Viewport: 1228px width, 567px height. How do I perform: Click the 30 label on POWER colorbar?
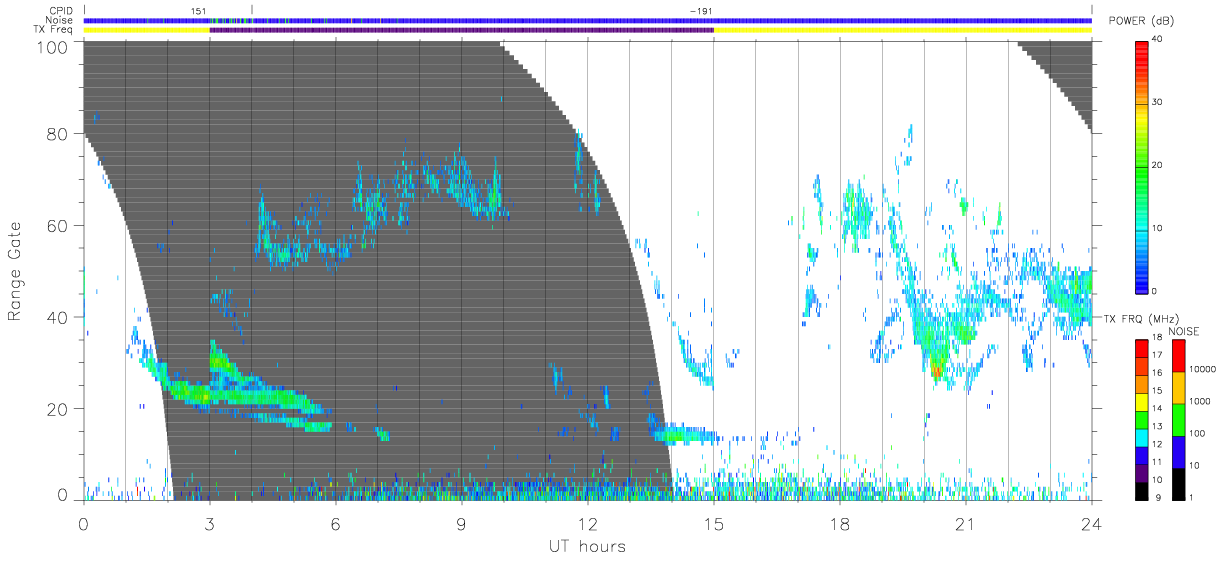click(1158, 102)
